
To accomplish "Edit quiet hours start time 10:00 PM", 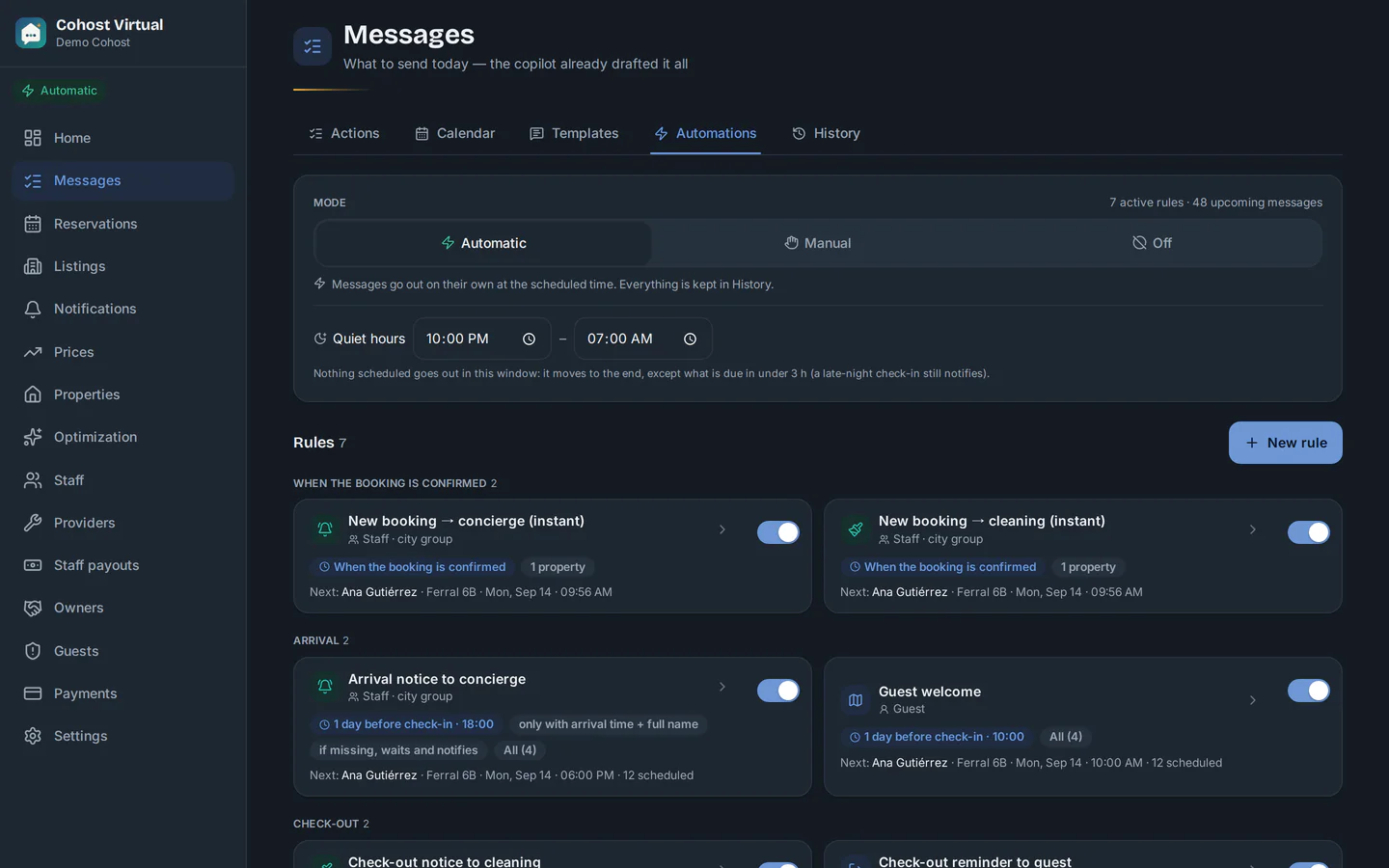I will pos(482,339).
